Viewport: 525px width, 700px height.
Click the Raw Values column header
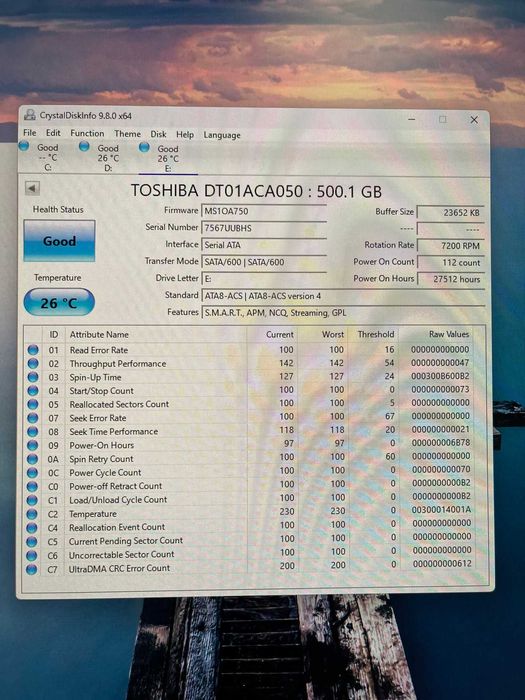(449, 334)
